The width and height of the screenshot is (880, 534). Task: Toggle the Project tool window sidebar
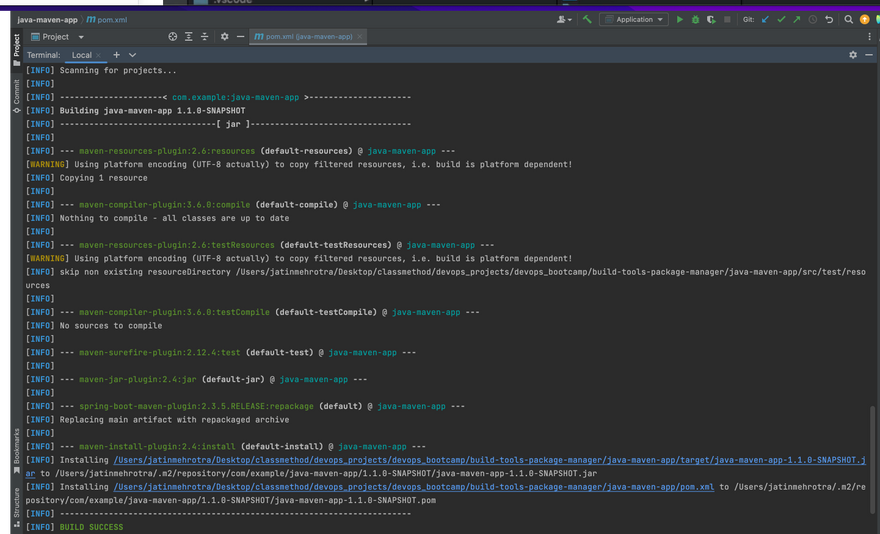[x=16, y=49]
